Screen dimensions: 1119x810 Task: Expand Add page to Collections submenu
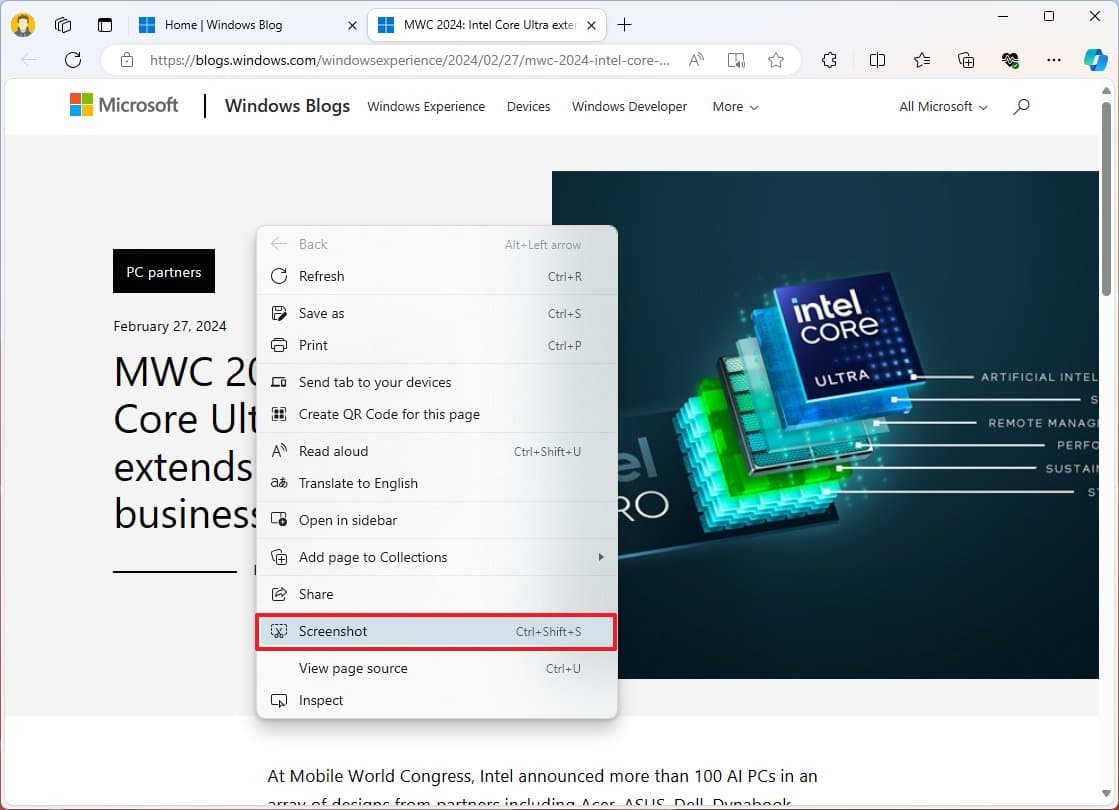click(600, 557)
